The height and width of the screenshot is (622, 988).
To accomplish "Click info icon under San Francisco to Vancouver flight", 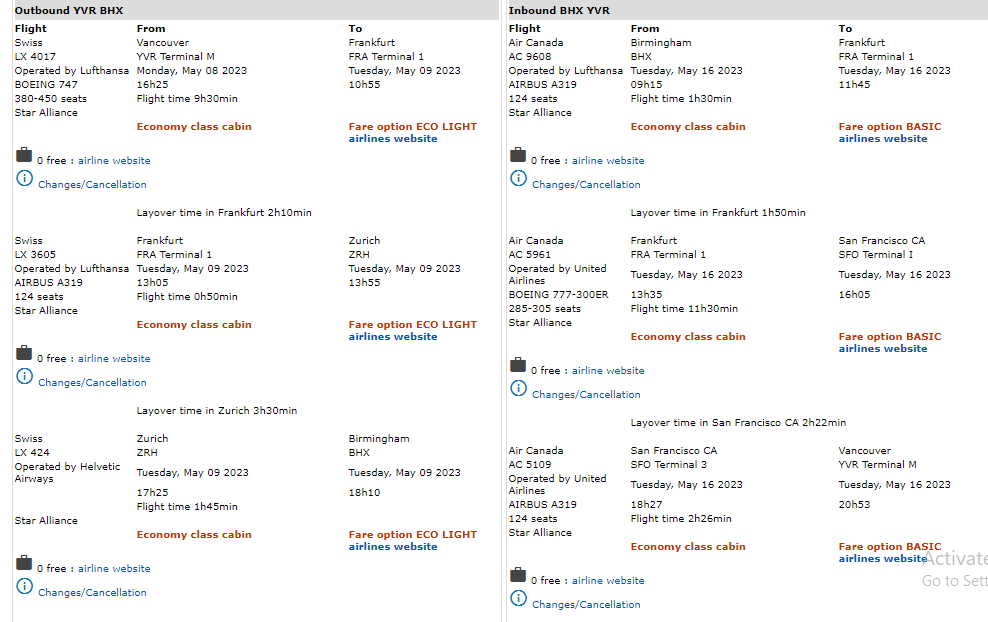I will pyautogui.click(x=518, y=599).
